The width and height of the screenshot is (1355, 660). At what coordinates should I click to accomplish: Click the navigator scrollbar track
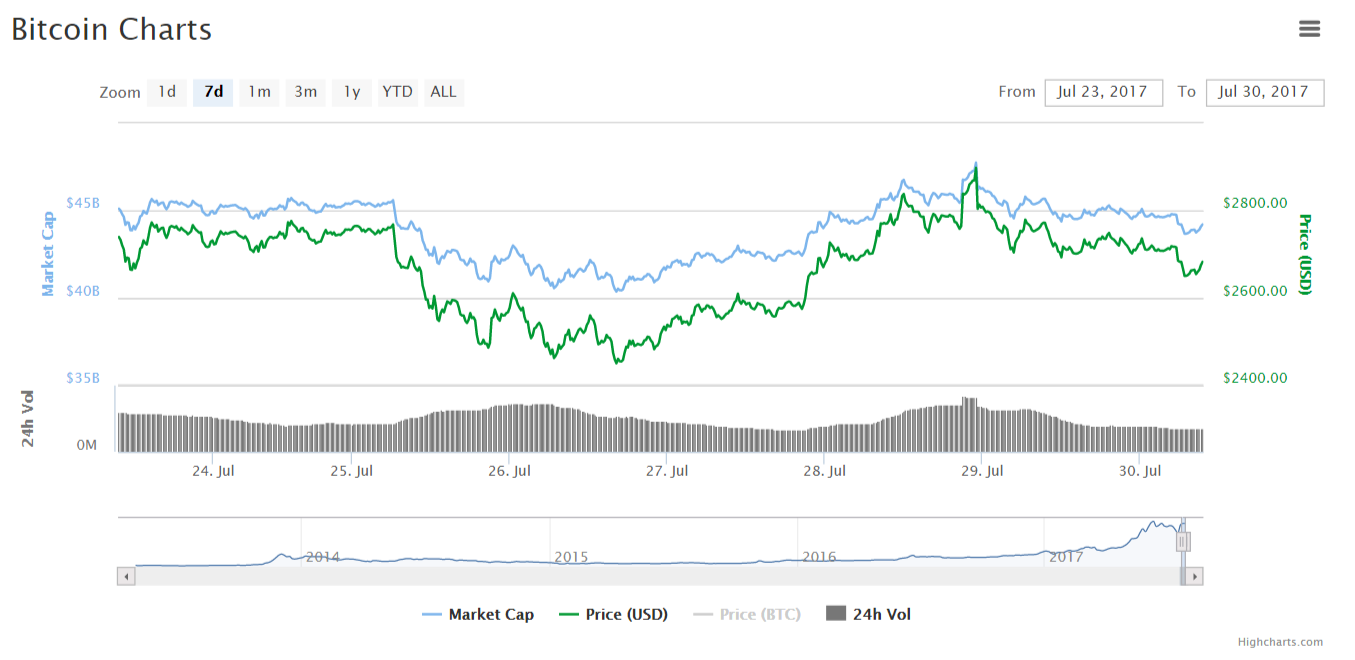click(x=650, y=576)
